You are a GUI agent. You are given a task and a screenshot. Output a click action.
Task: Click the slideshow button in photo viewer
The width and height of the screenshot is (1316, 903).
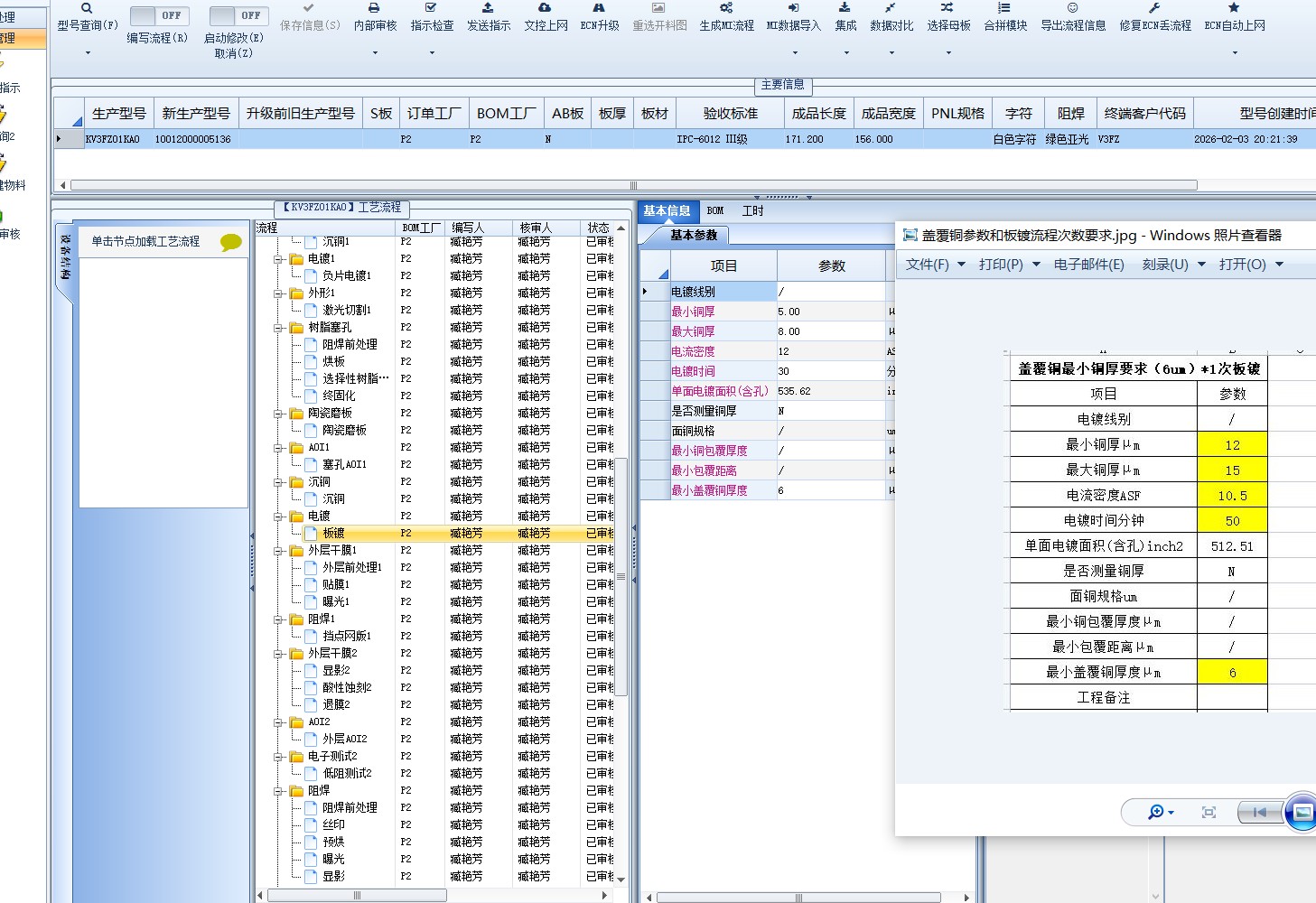point(1302,812)
